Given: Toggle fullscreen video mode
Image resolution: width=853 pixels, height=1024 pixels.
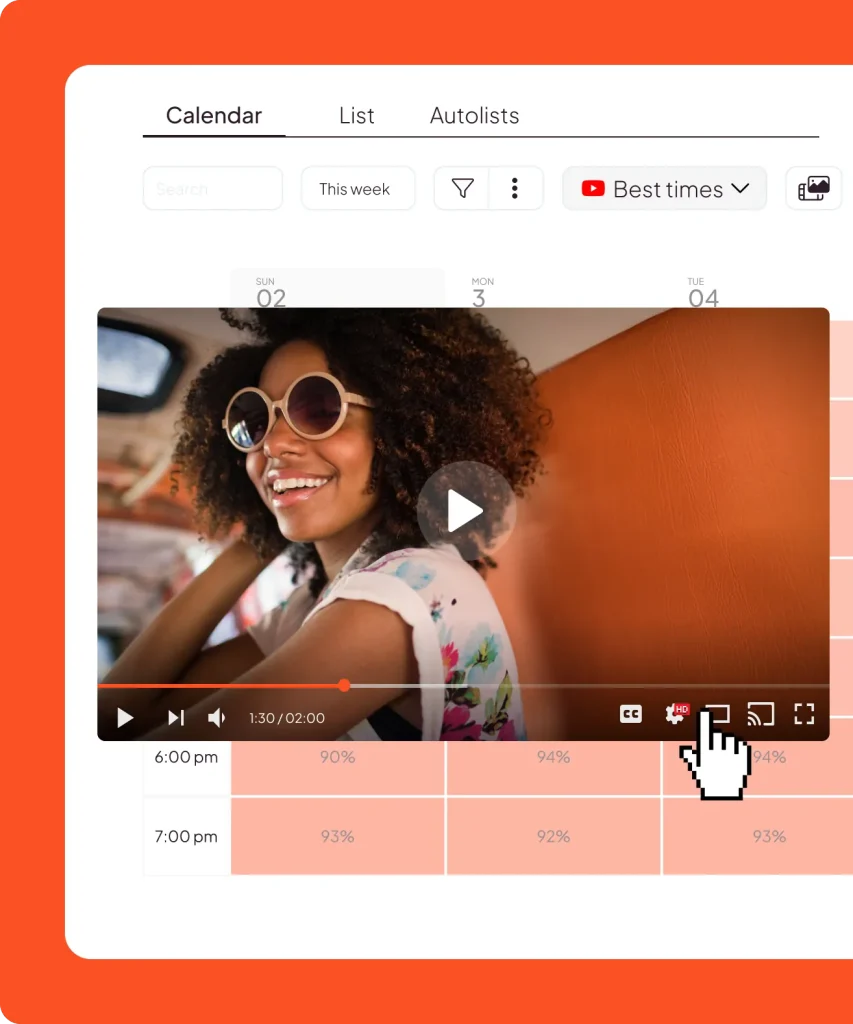Looking at the screenshot, I should (x=804, y=714).
